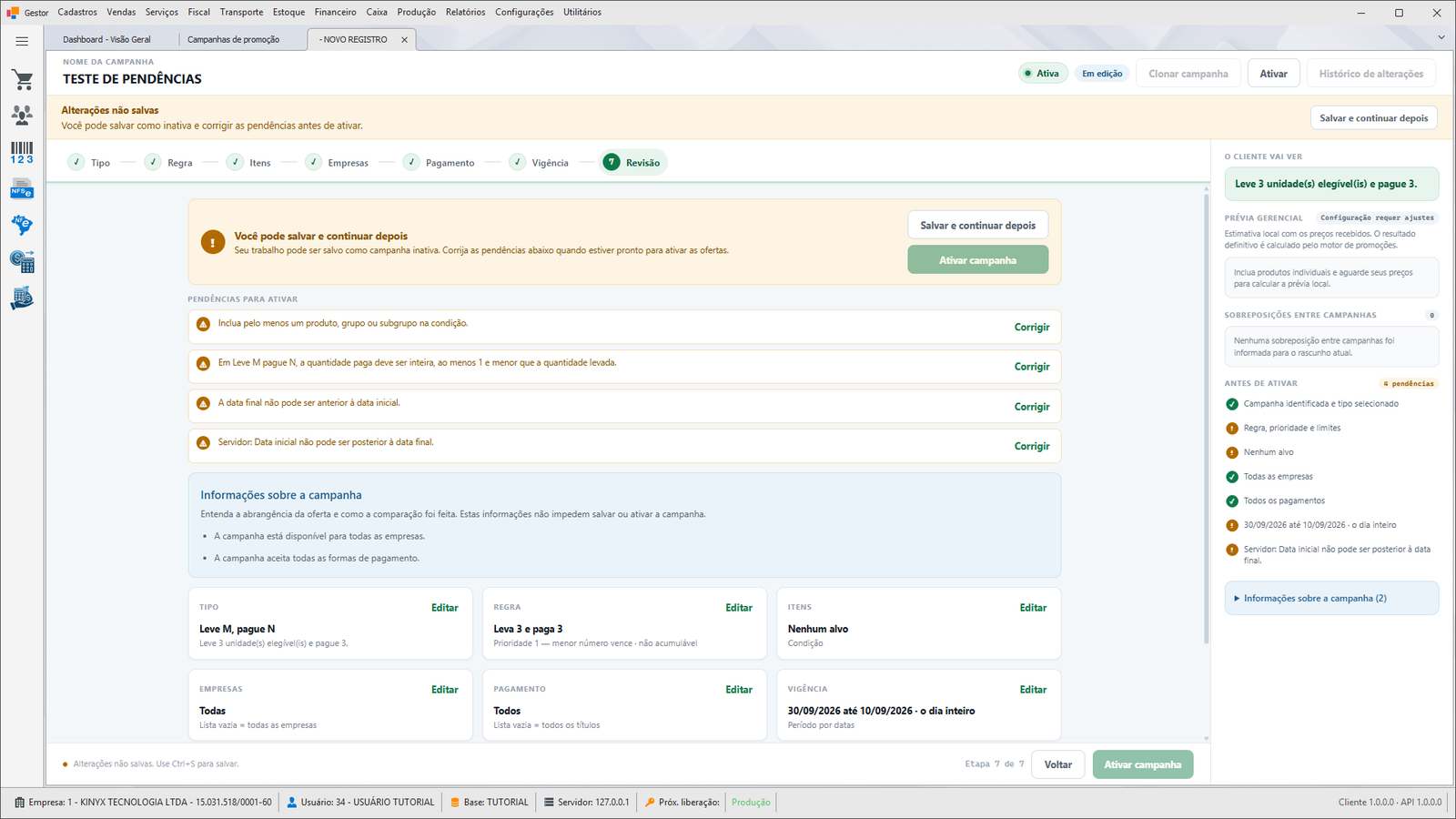This screenshot has height=819, width=1456.
Task: Open the NFS-e invoice icon
Action: (x=22, y=189)
